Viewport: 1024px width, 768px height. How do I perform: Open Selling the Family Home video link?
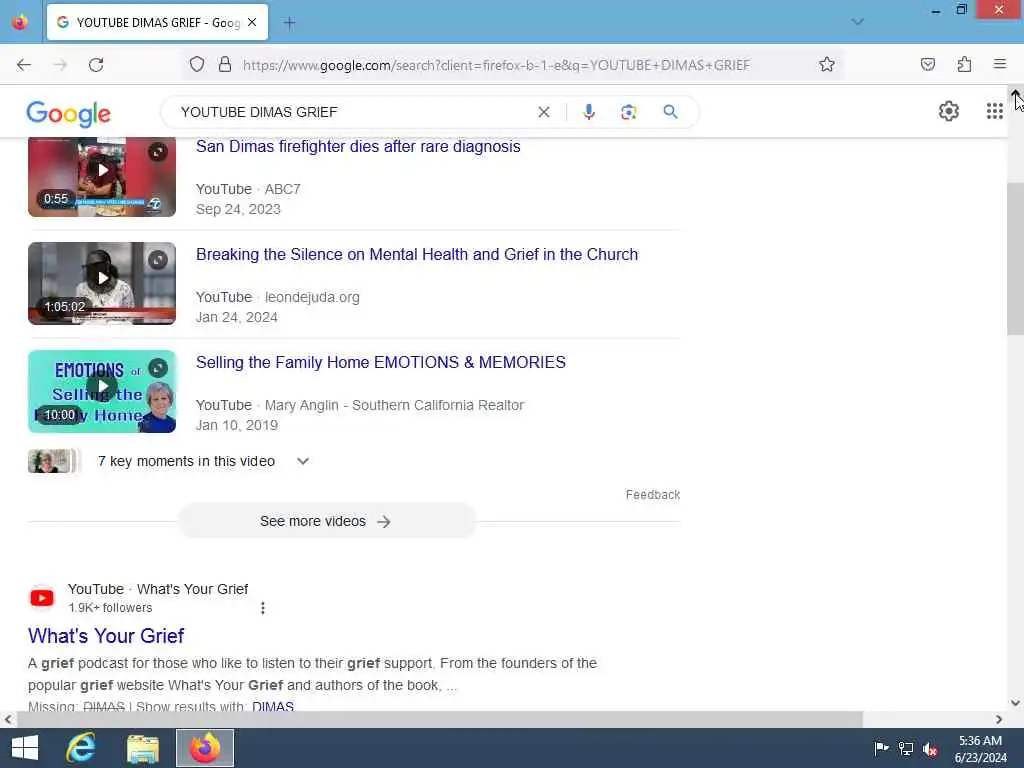[x=381, y=362]
